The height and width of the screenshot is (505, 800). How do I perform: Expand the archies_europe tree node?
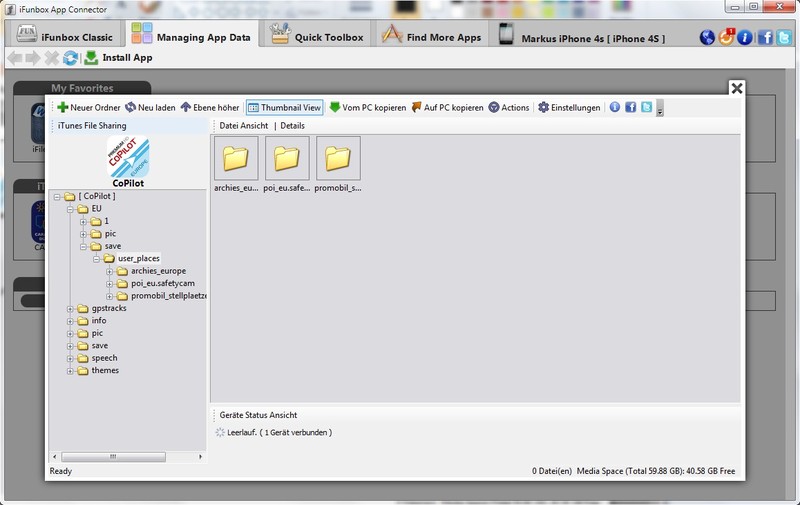(110, 271)
